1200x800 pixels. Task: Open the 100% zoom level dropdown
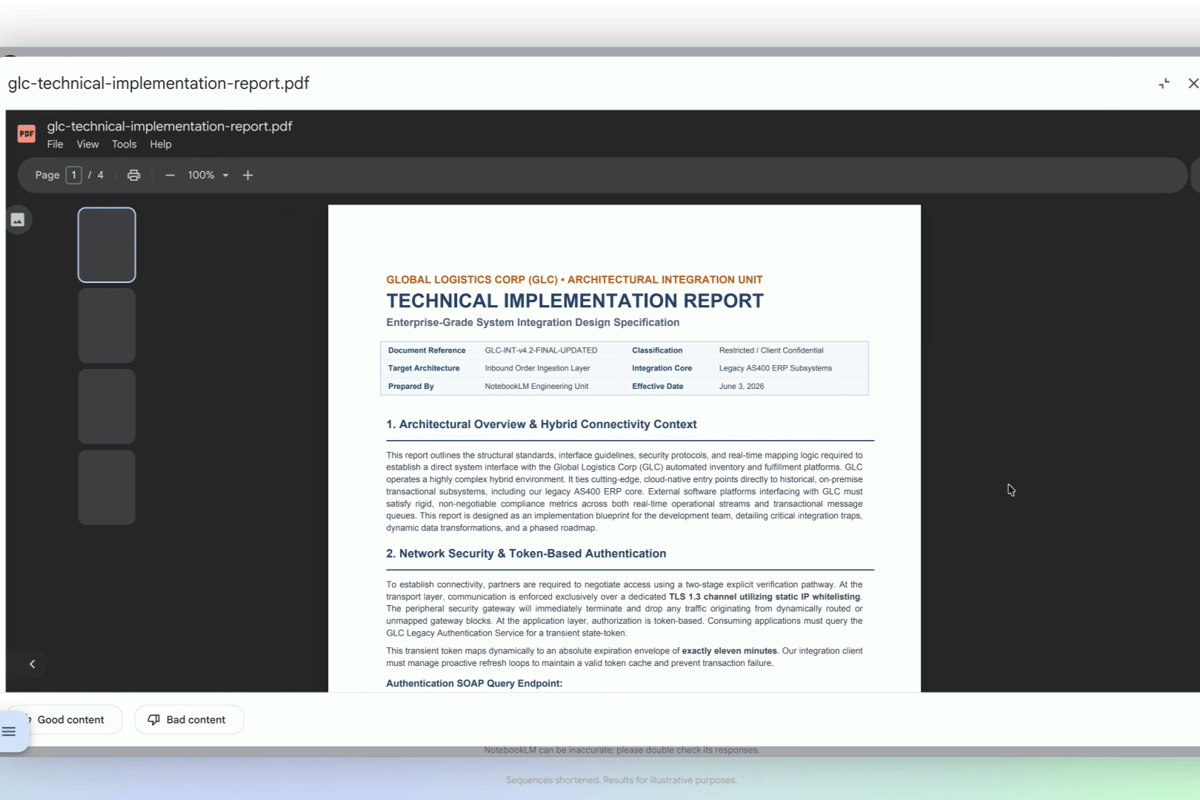coord(209,175)
